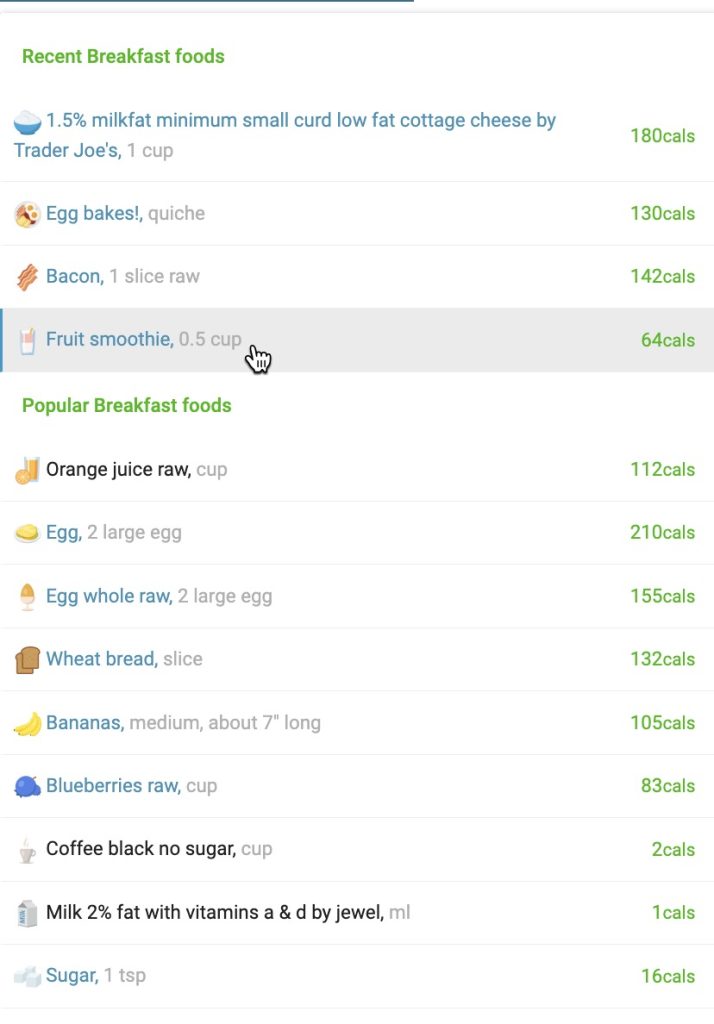Pick Wheat bread from popular foods
The image size is (714, 1024).
point(101,660)
